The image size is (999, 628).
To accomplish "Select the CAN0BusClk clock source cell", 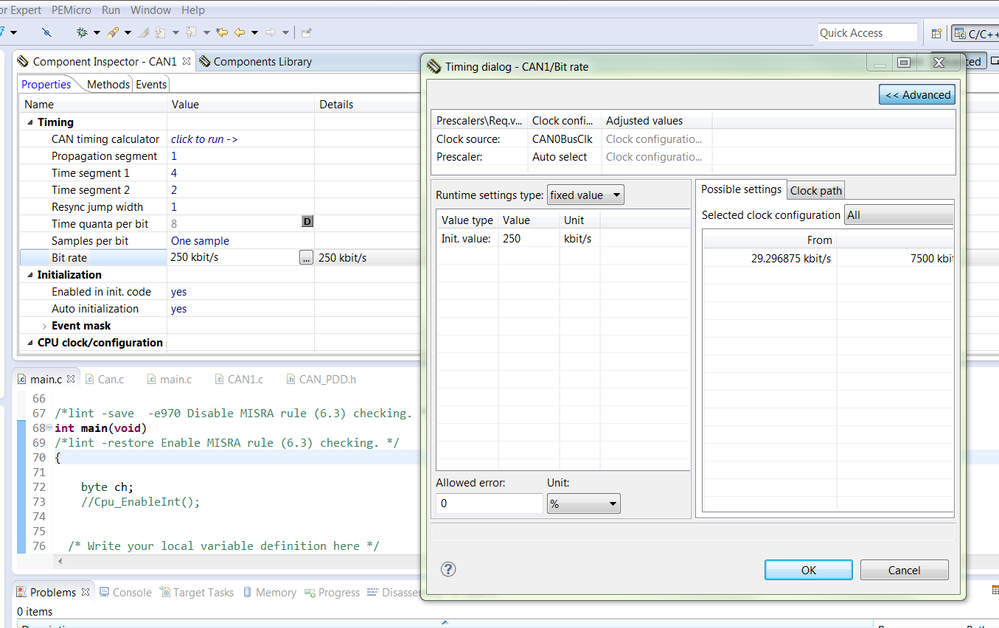I will [x=563, y=139].
